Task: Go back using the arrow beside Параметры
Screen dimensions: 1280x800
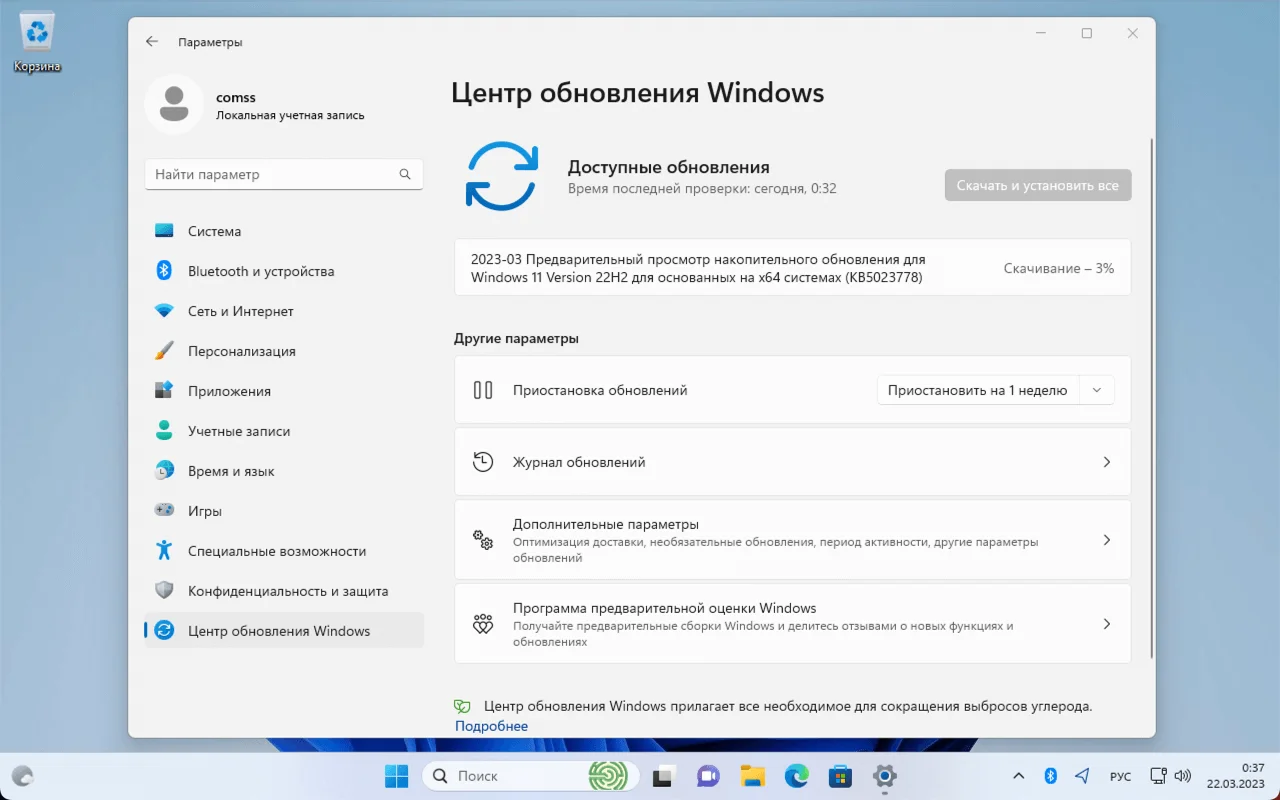Action: [152, 42]
